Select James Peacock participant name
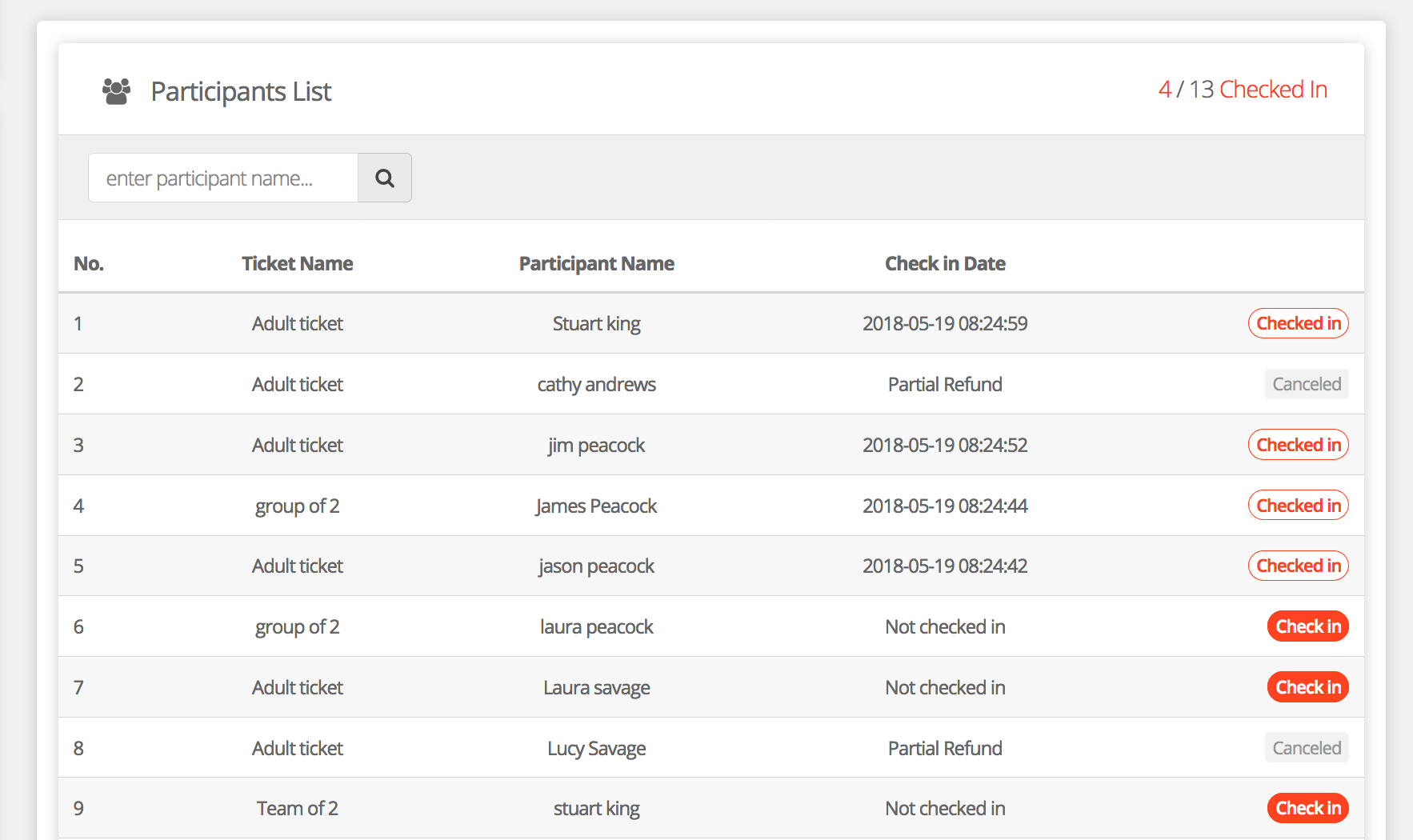 tap(596, 506)
